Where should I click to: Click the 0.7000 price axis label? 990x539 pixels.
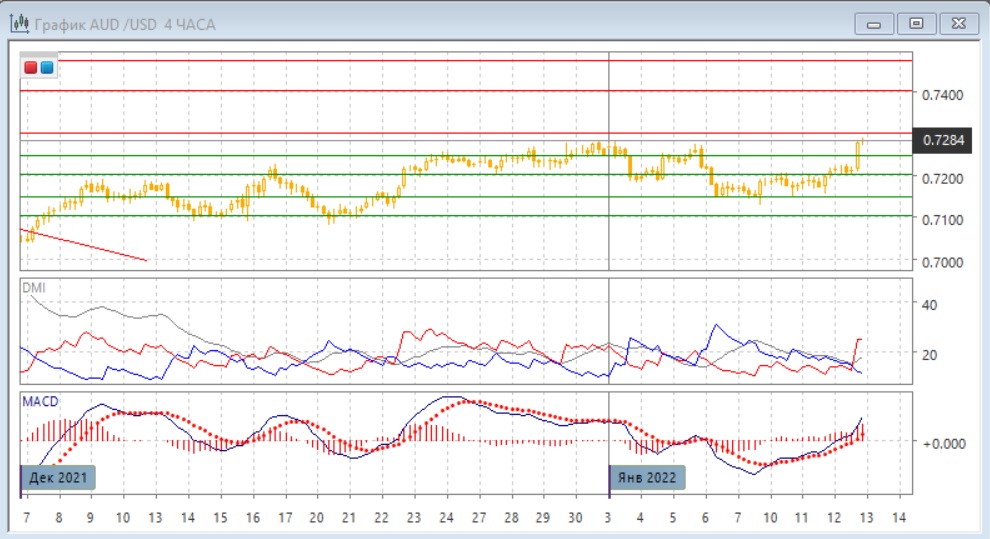(943, 262)
